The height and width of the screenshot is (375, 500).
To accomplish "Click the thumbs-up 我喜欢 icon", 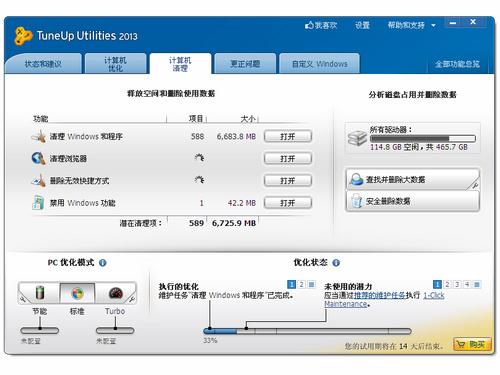I will (309, 25).
